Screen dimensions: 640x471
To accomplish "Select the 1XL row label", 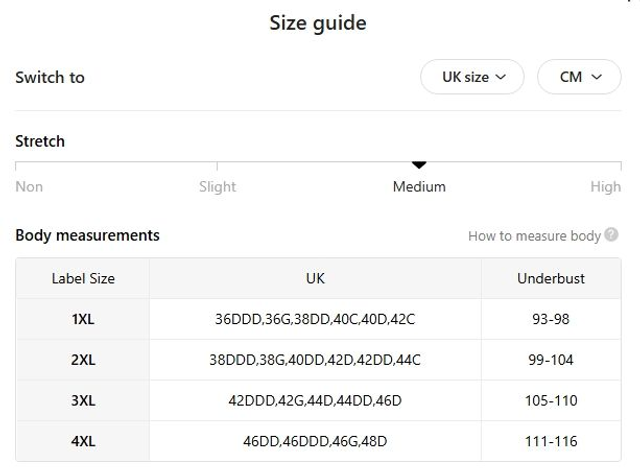I will click(83, 319).
